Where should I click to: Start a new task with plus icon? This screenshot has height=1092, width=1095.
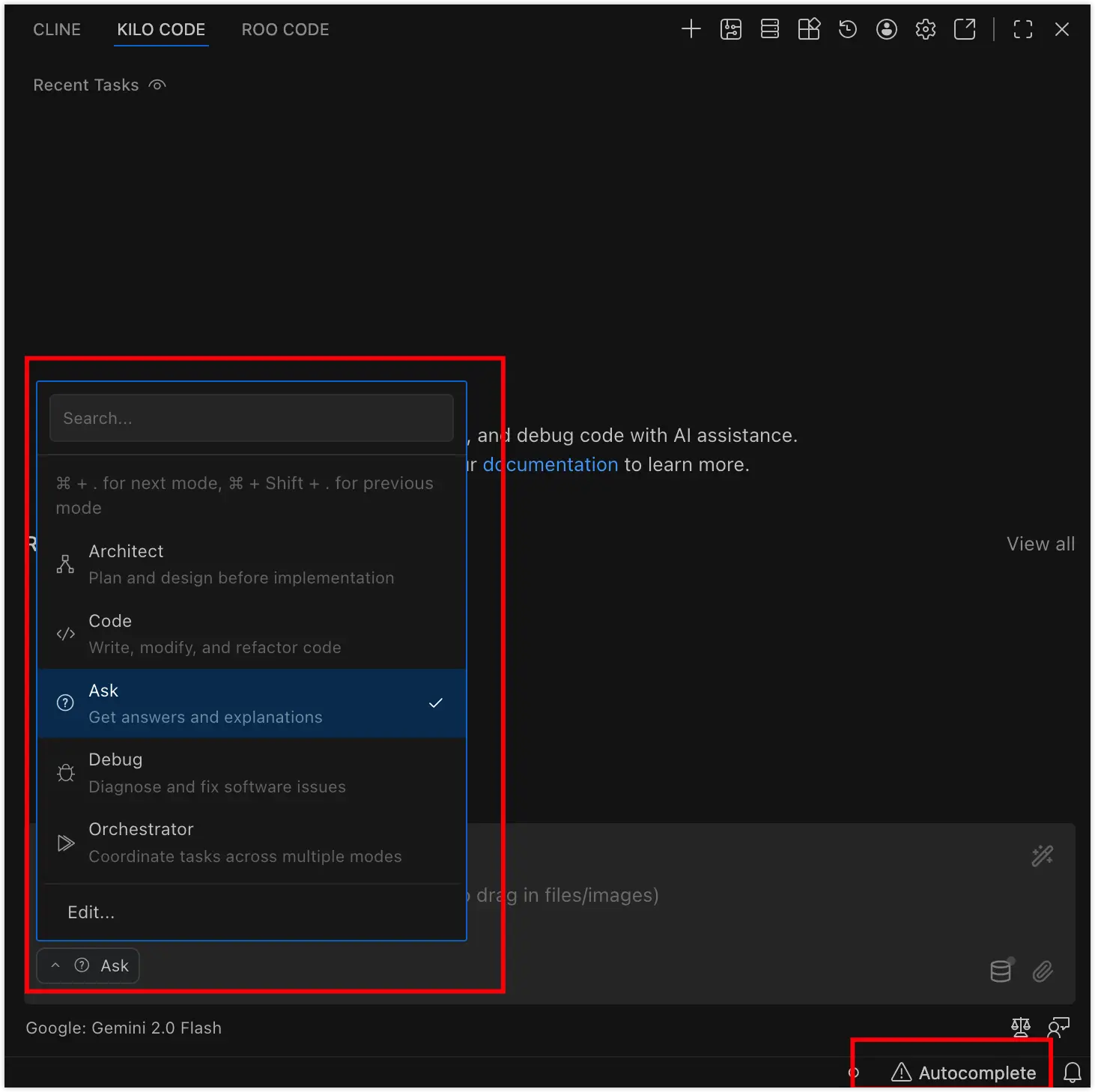coord(691,29)
